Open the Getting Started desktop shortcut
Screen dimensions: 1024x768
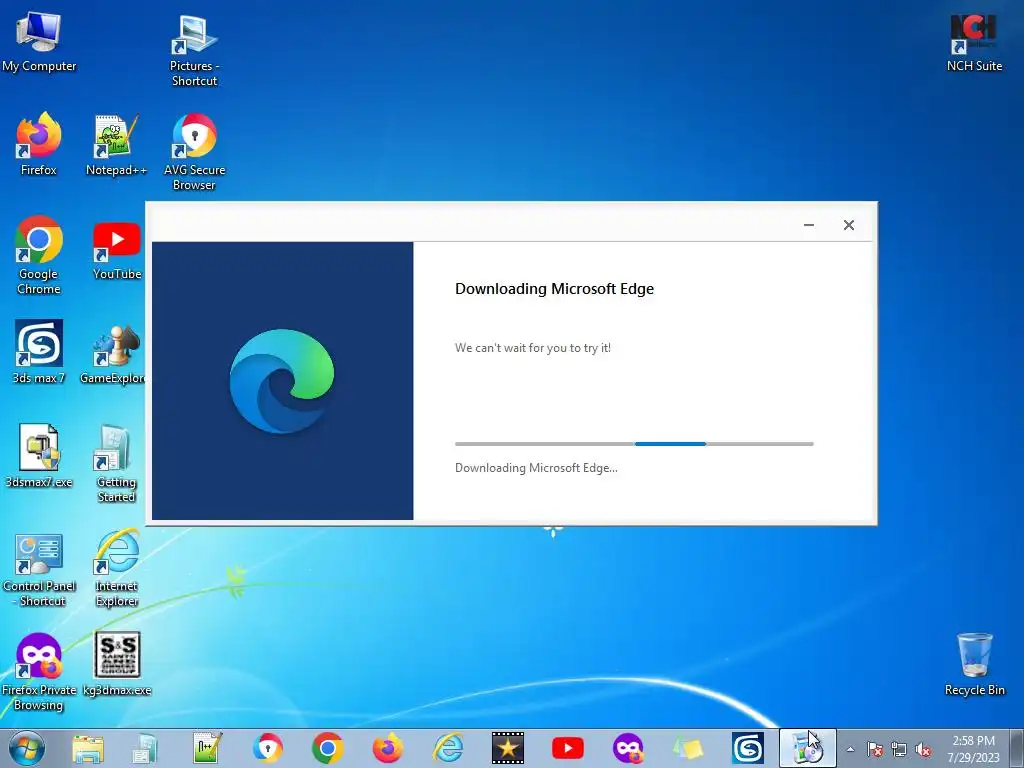tap(116, 462)
